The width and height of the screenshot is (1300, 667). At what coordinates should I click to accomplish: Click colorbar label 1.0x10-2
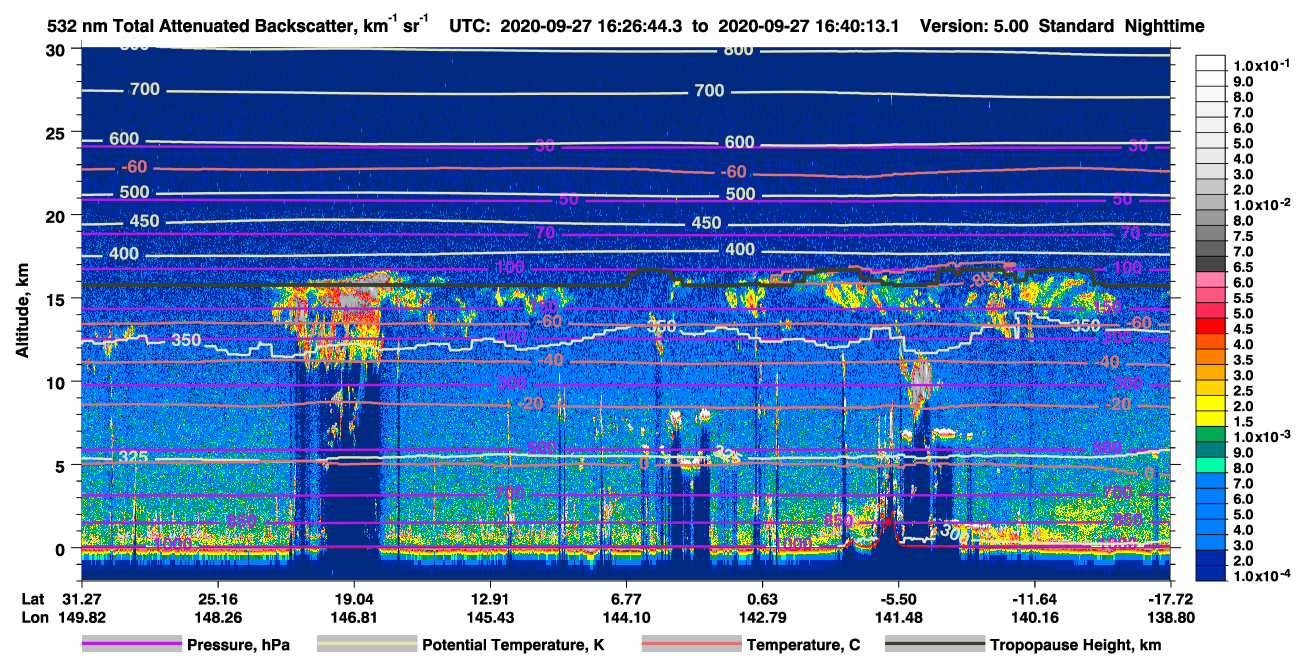pos(1261,204)
